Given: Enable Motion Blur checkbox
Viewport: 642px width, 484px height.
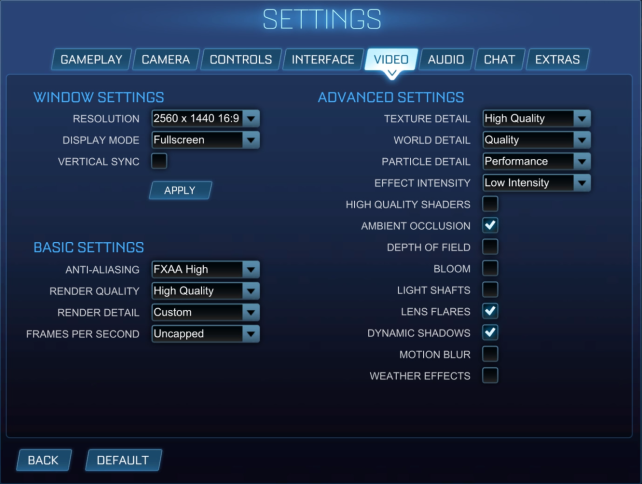Looking at the screenshot, I should pyautogui.click(x=490, y=354).
